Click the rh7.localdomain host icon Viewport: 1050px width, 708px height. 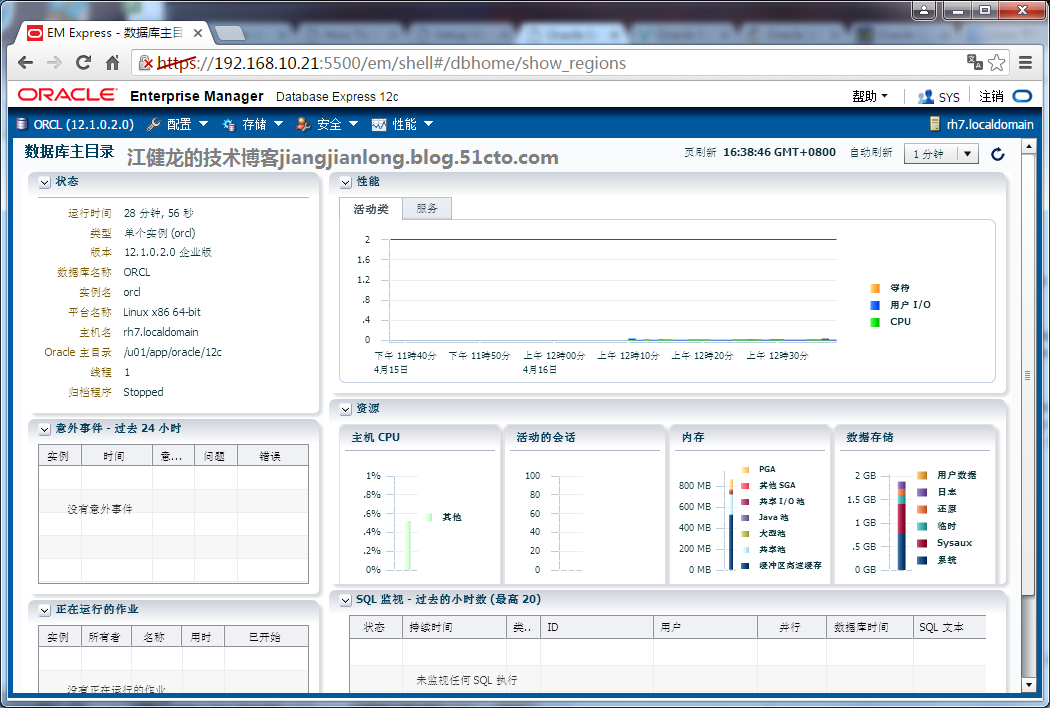935,124
